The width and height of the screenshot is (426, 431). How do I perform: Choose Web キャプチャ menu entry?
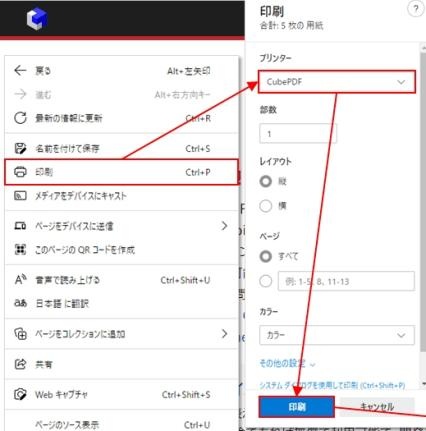tap(122, 394)
